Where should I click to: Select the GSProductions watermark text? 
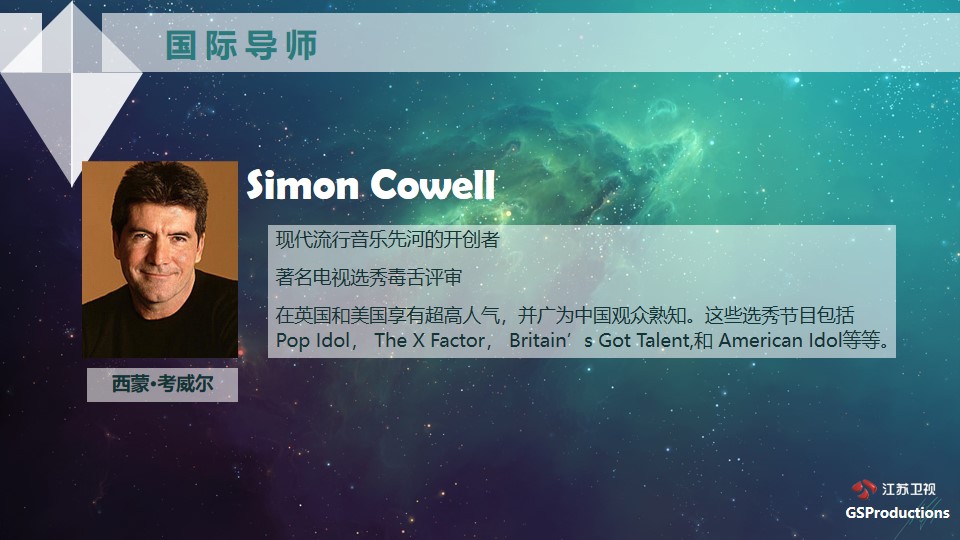point(897,513)
